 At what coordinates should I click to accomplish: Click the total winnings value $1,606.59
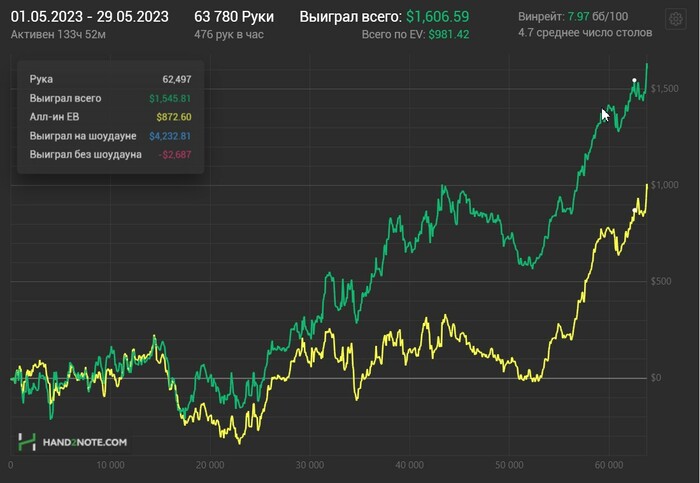pyautogui.click(x=438, y=17)
